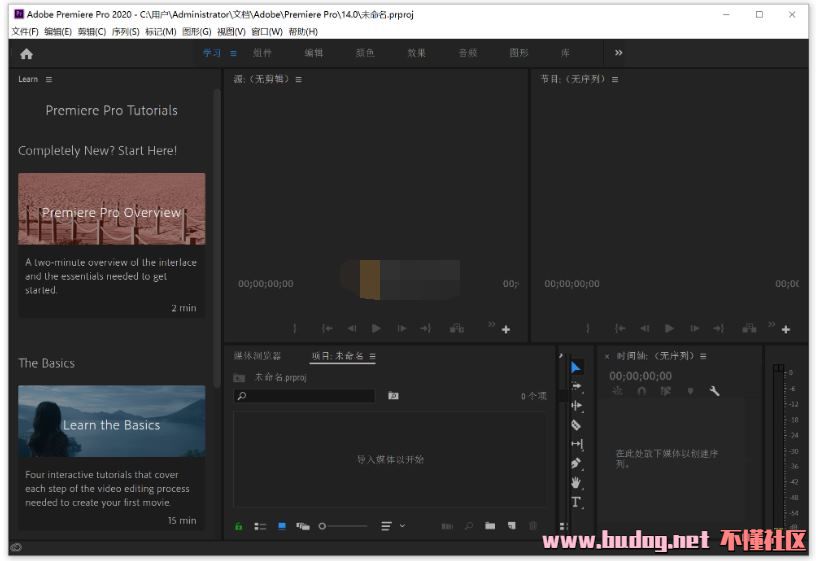
Task: Click the New Bin folder icon
Action: point(490,526)
